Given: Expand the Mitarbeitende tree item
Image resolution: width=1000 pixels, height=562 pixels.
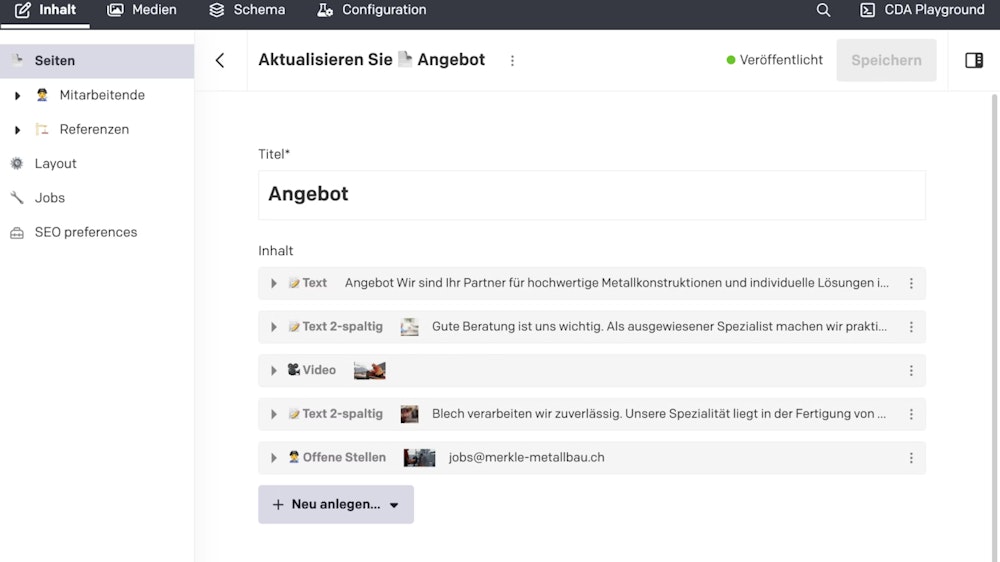Looking at the screenshot, I should click(17, 96).
